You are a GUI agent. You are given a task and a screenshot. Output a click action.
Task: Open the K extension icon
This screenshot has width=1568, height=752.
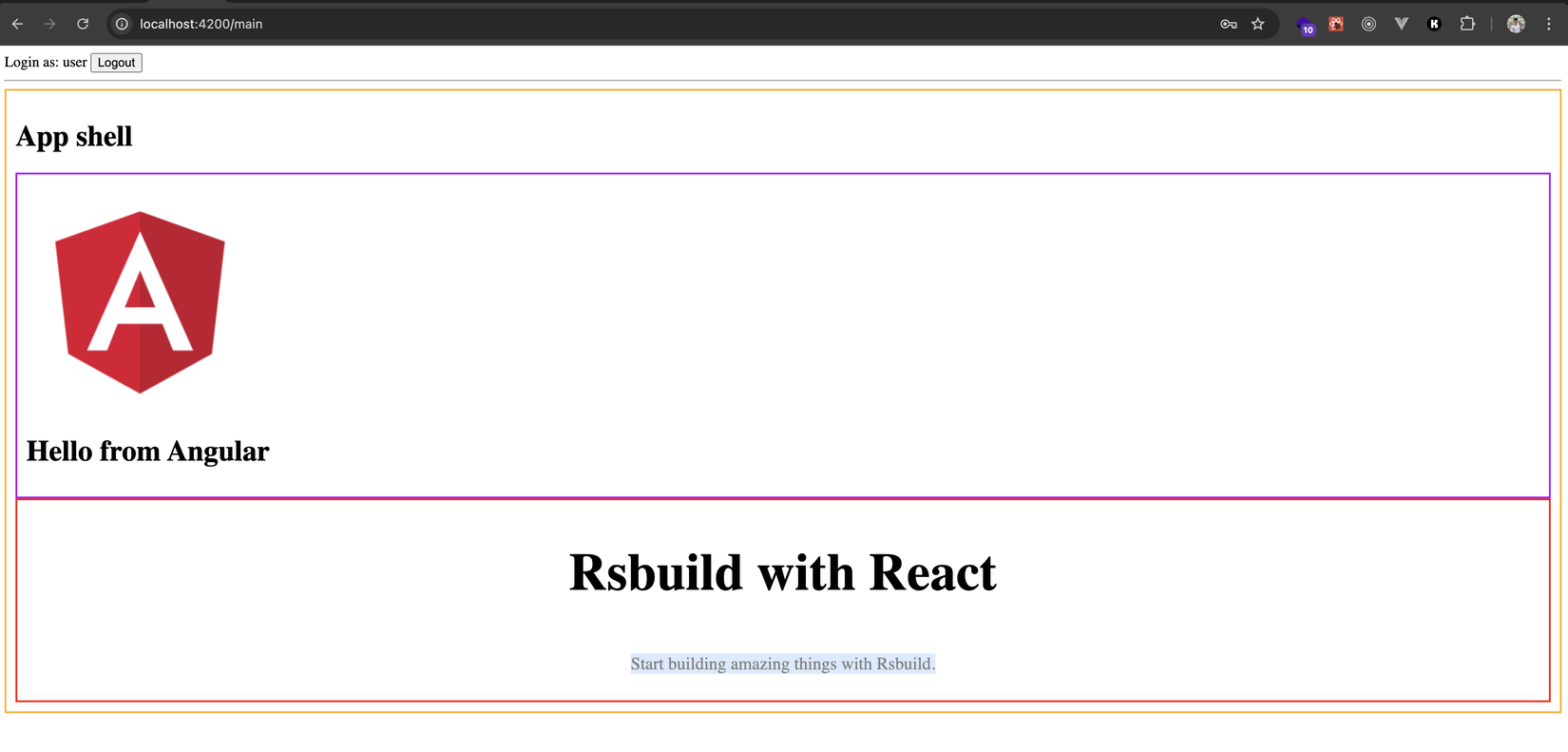(x=1434, y=24)
